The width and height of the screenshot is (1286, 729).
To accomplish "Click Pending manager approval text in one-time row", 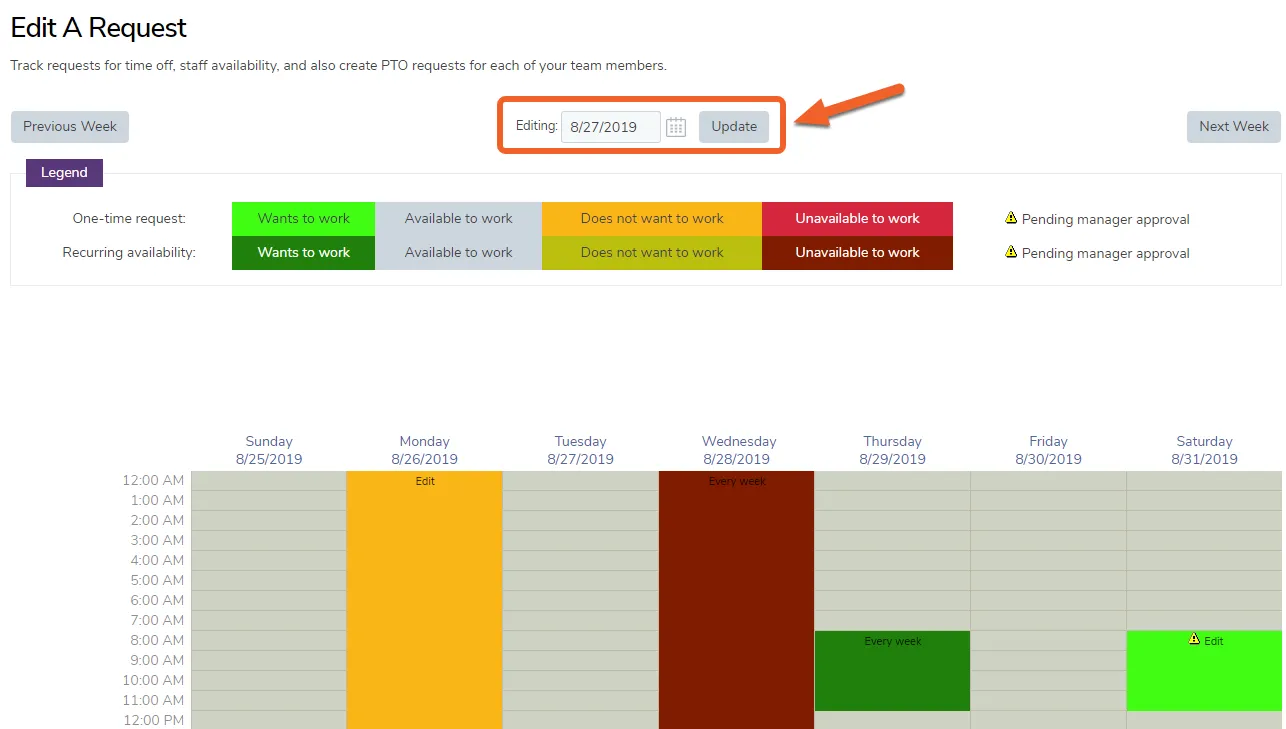I will pyautogui.click(x=1105, y=219).
